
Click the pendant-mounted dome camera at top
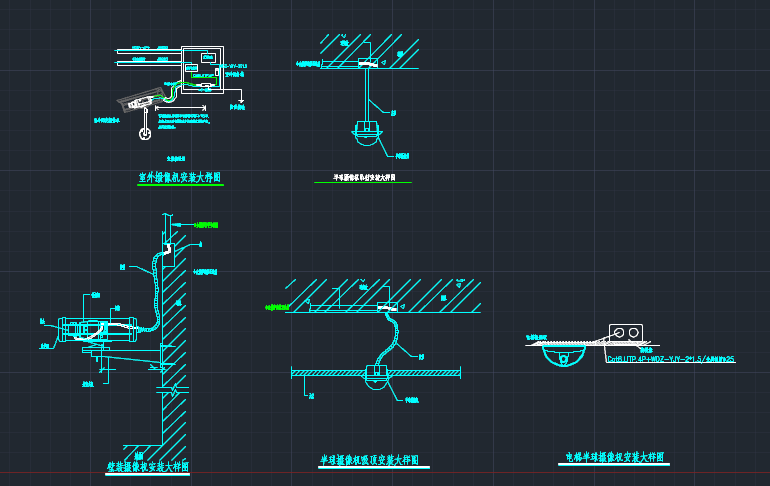(368, 135)
